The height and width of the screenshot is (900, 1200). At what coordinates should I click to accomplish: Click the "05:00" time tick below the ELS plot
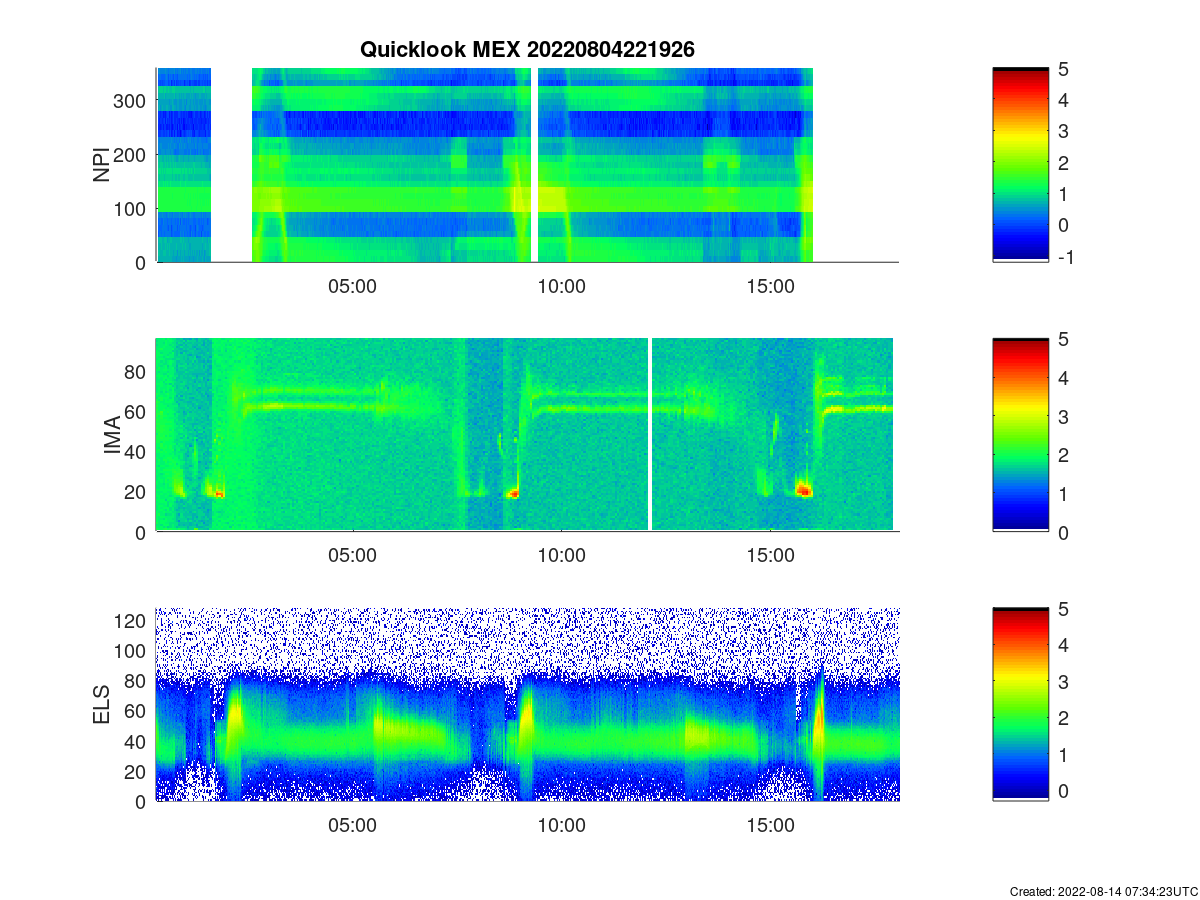(352, 826)
